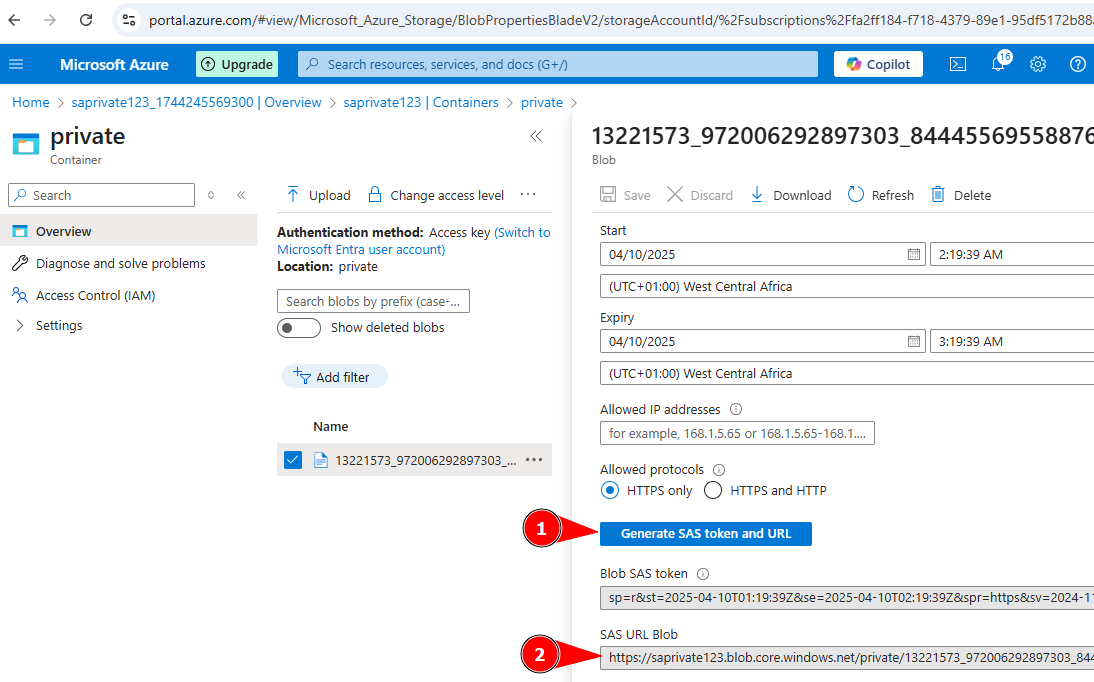Screen dimensions: 1094x682
Task: Launch Copilot from the header
Action: (x=878, y=64)
